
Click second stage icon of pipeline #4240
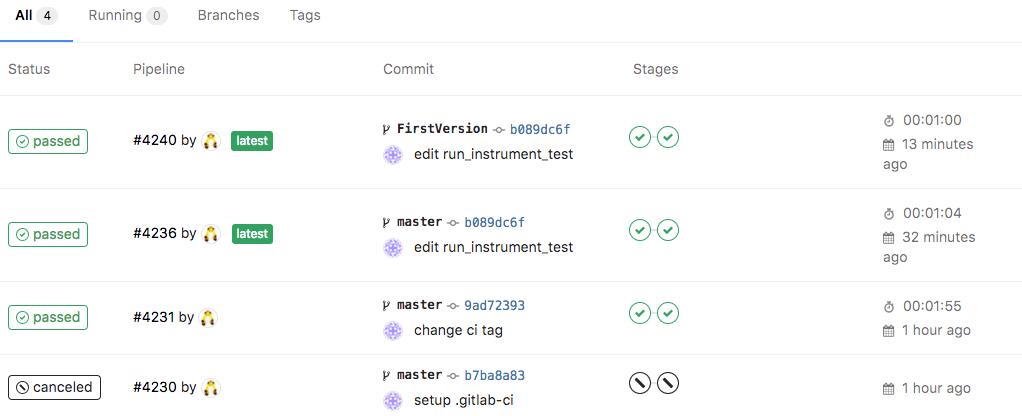tap(668, 137)
